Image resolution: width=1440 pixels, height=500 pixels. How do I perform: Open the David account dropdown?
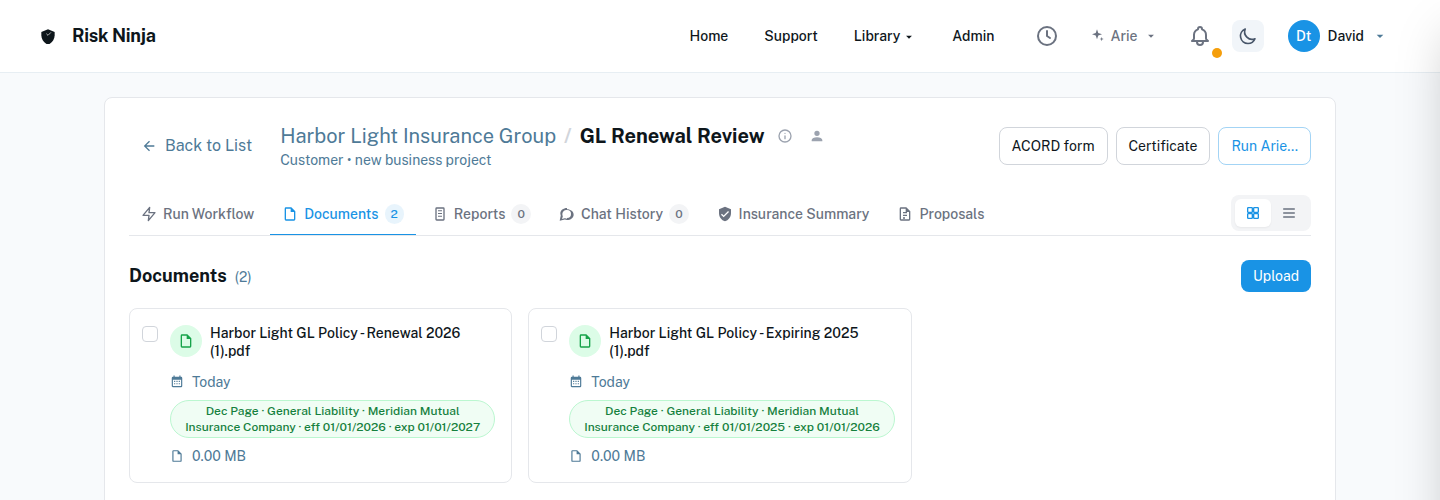pyautogui.click(x=1355, y=36)
